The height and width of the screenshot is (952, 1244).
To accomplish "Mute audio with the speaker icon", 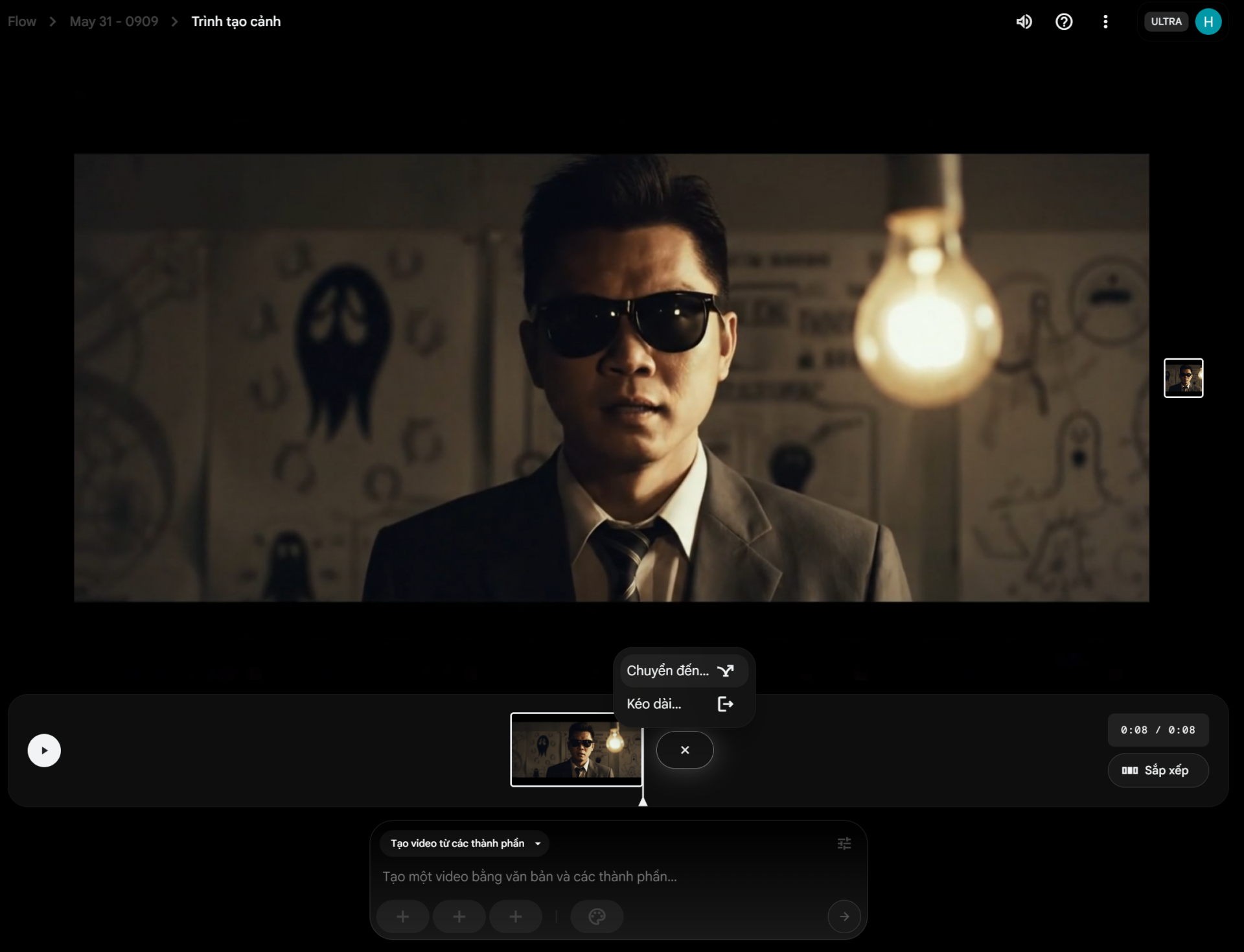I will pyautogui.click(x=1024, y=22).
